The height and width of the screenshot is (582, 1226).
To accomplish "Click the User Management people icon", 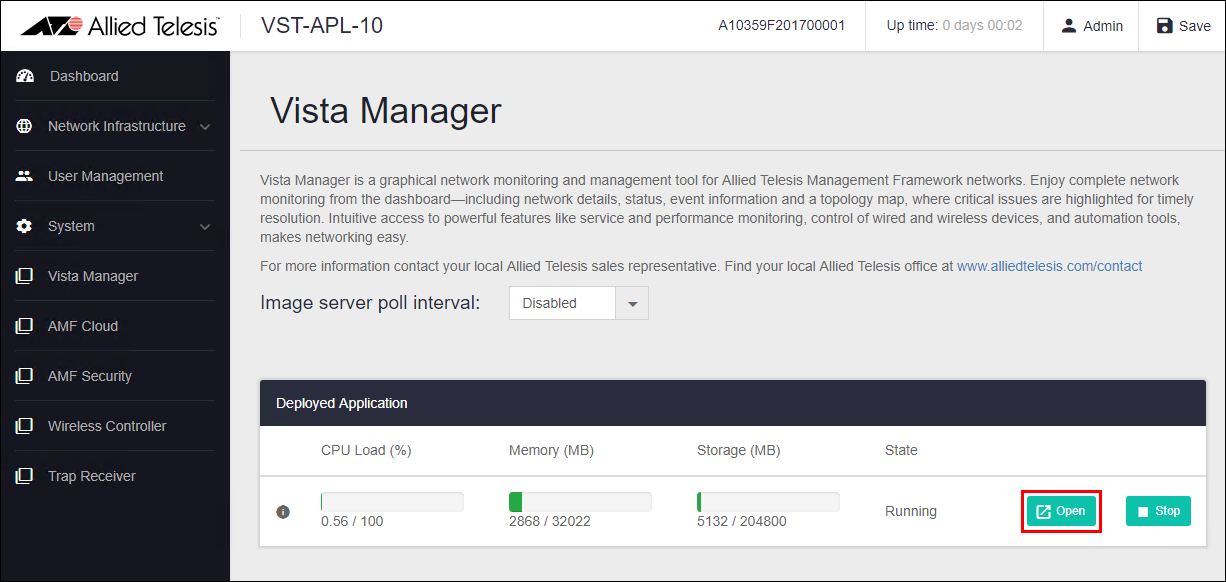I will point(25,176).
